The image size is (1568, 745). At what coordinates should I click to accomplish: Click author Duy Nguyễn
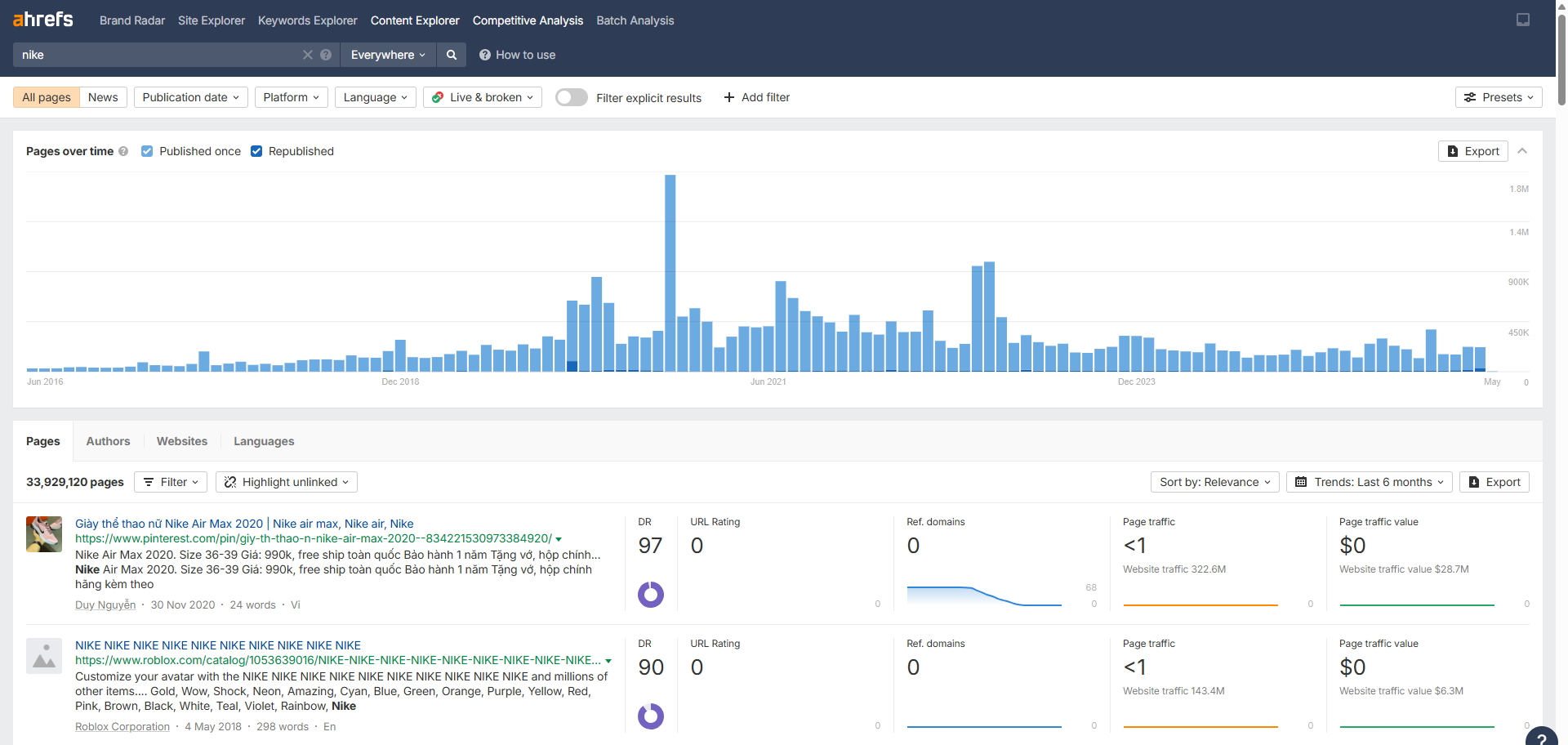click(x=105, y=604)
